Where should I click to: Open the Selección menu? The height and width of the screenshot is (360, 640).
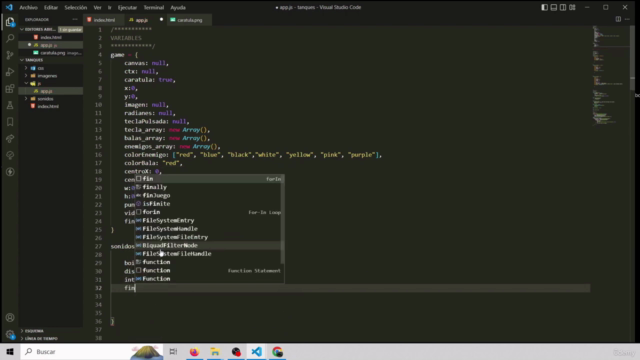coord(76,7)
